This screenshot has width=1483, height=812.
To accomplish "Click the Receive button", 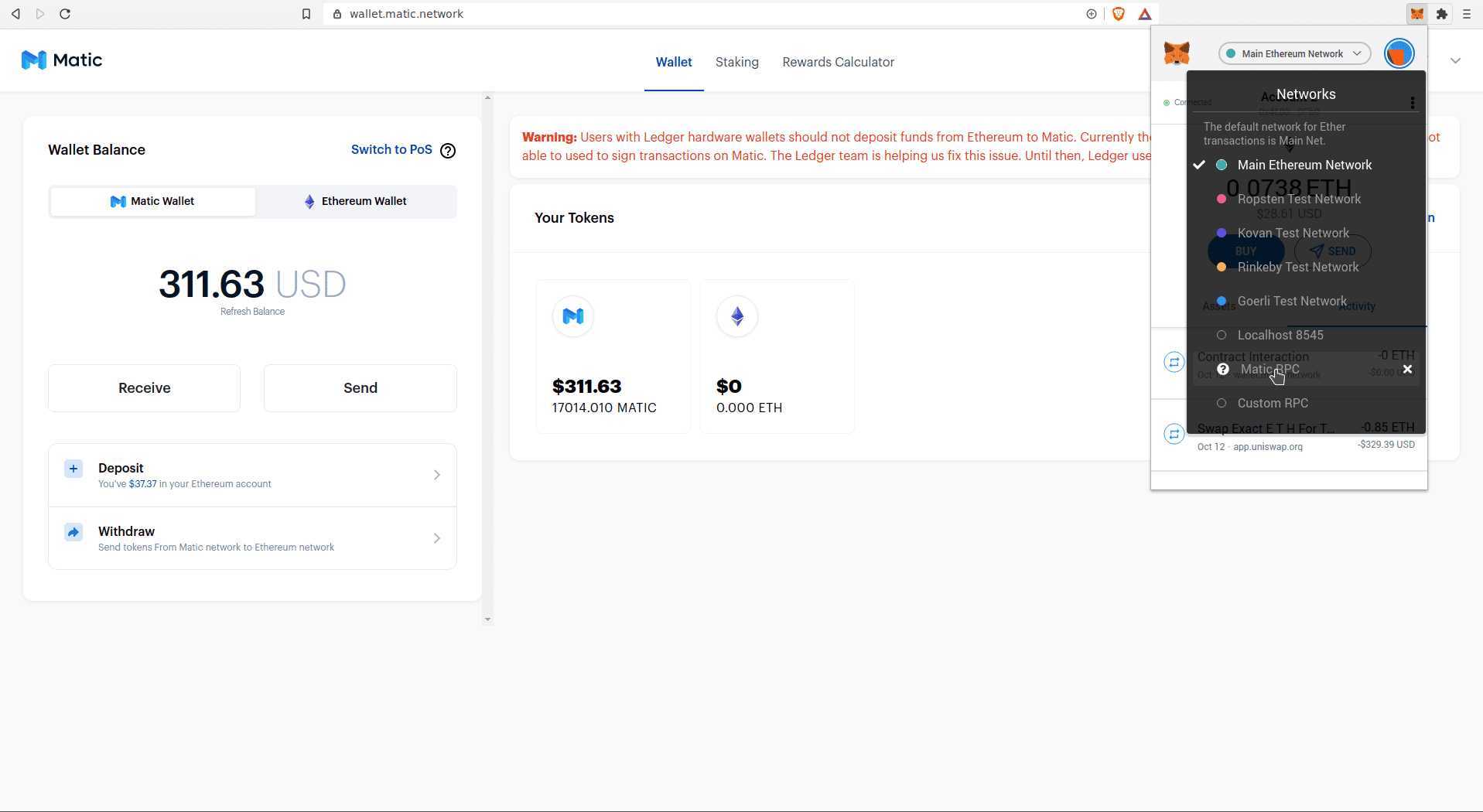I will click(144, 388).
